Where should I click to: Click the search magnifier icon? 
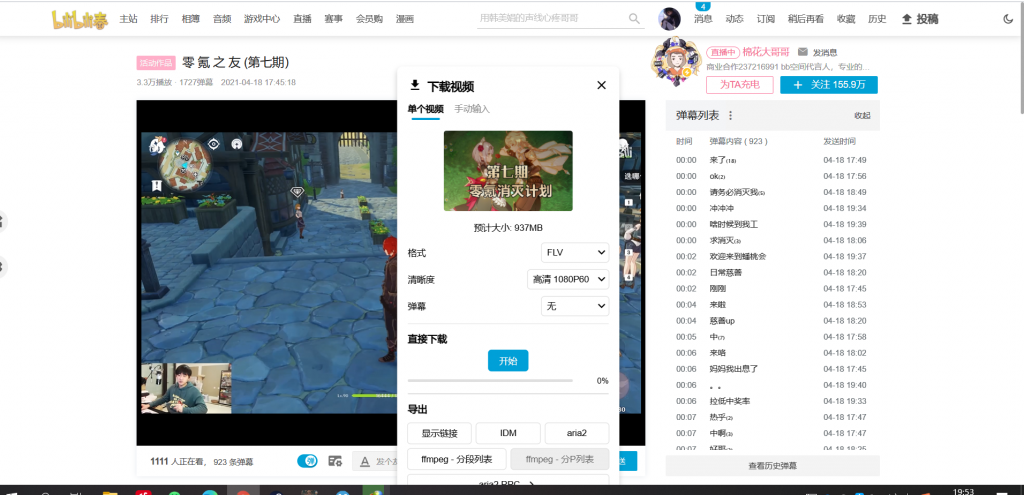point(634,19)
